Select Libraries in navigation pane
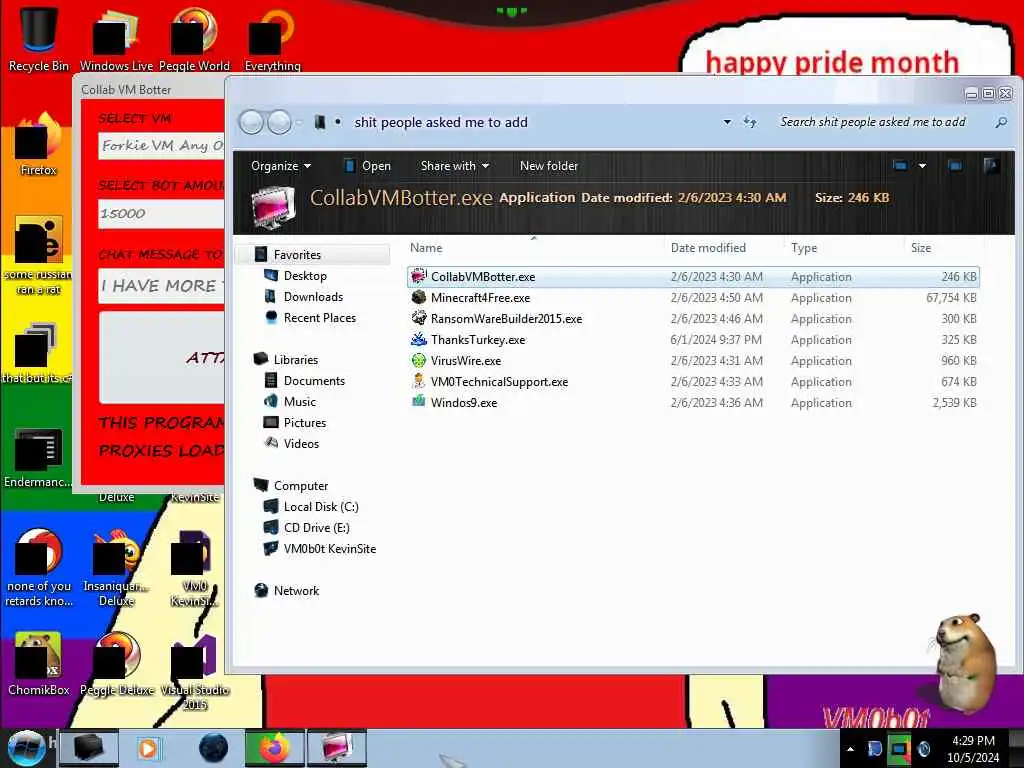Image resolution: width=1024 pixels, height=768 pixels. (296, 360)
